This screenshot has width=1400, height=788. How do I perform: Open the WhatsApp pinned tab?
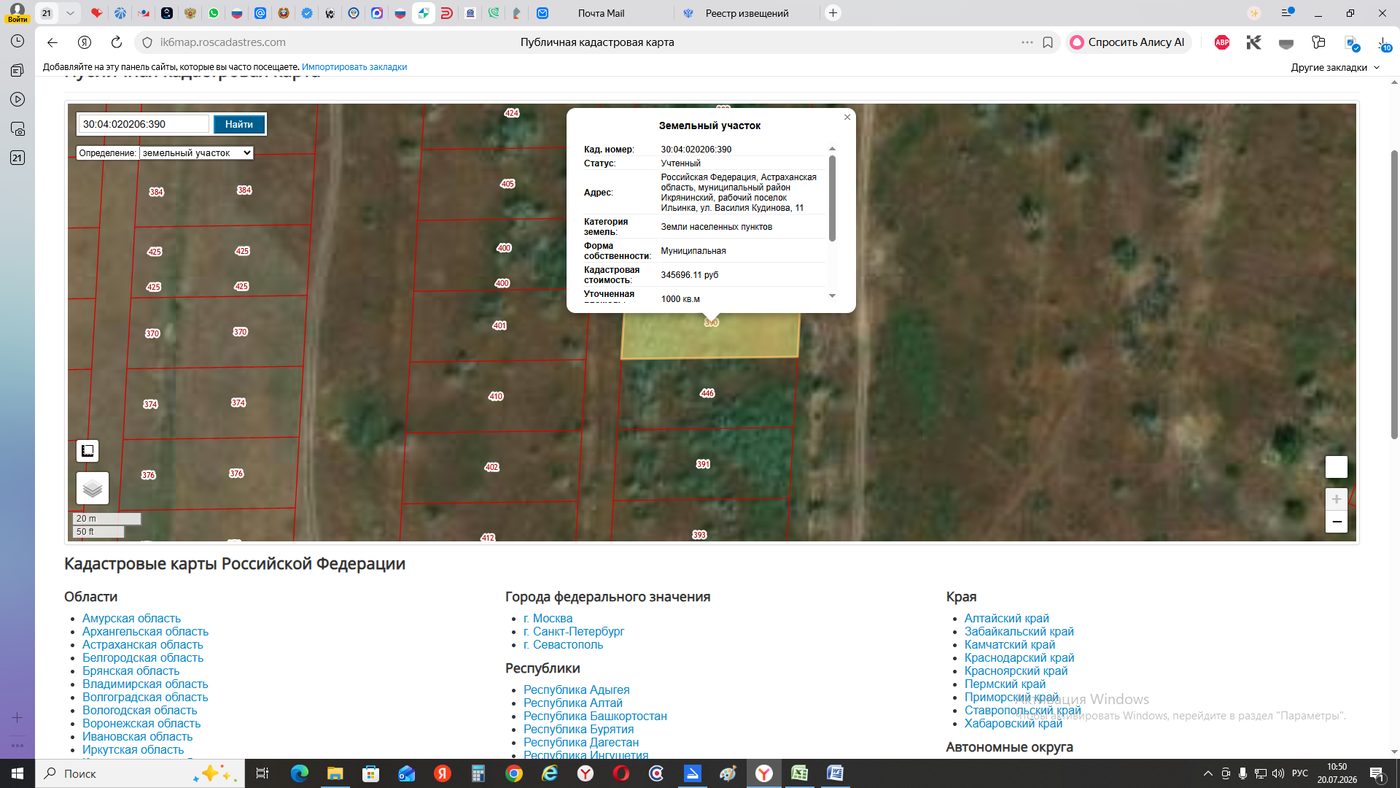[215, 13]
